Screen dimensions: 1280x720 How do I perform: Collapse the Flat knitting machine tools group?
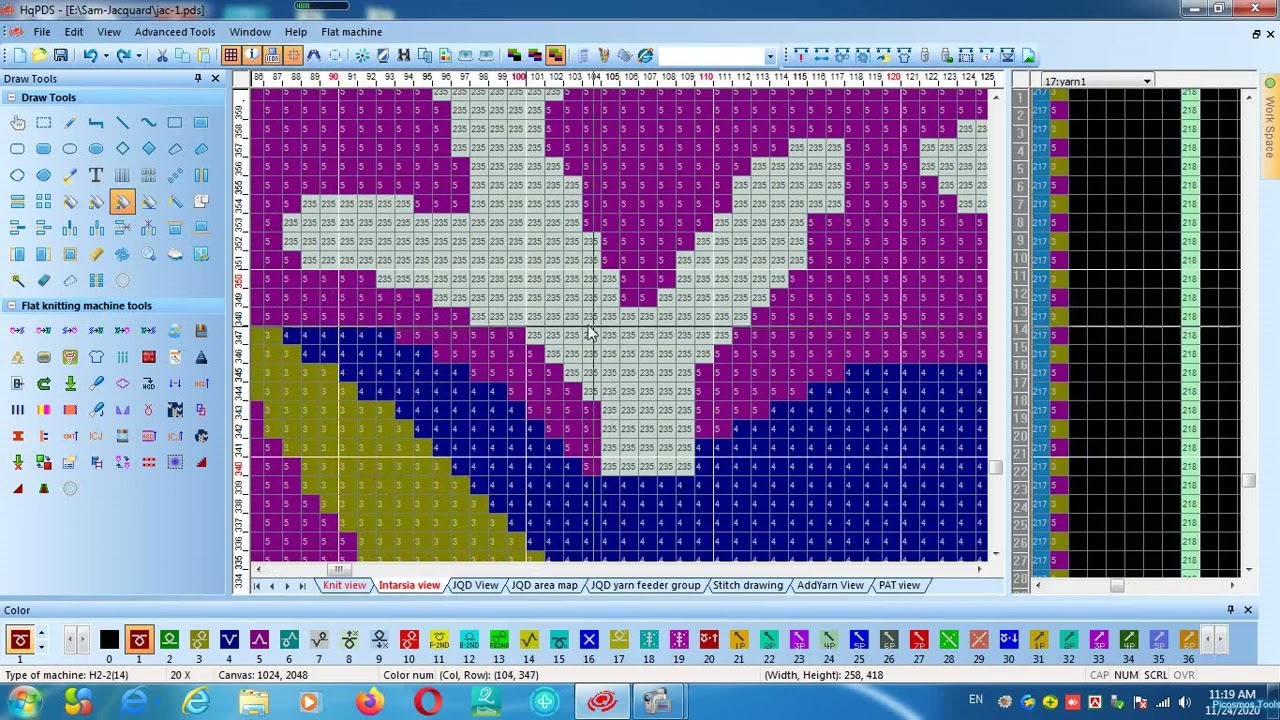click(11, 306)
